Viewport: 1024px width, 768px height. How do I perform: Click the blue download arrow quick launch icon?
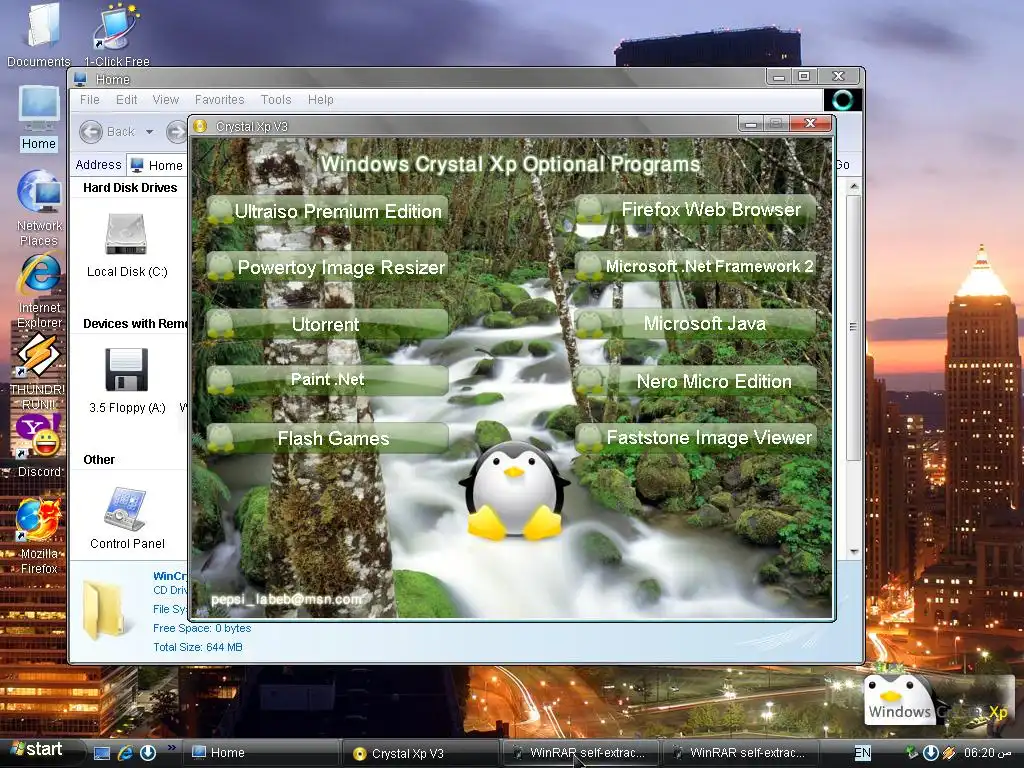(148, 753)
